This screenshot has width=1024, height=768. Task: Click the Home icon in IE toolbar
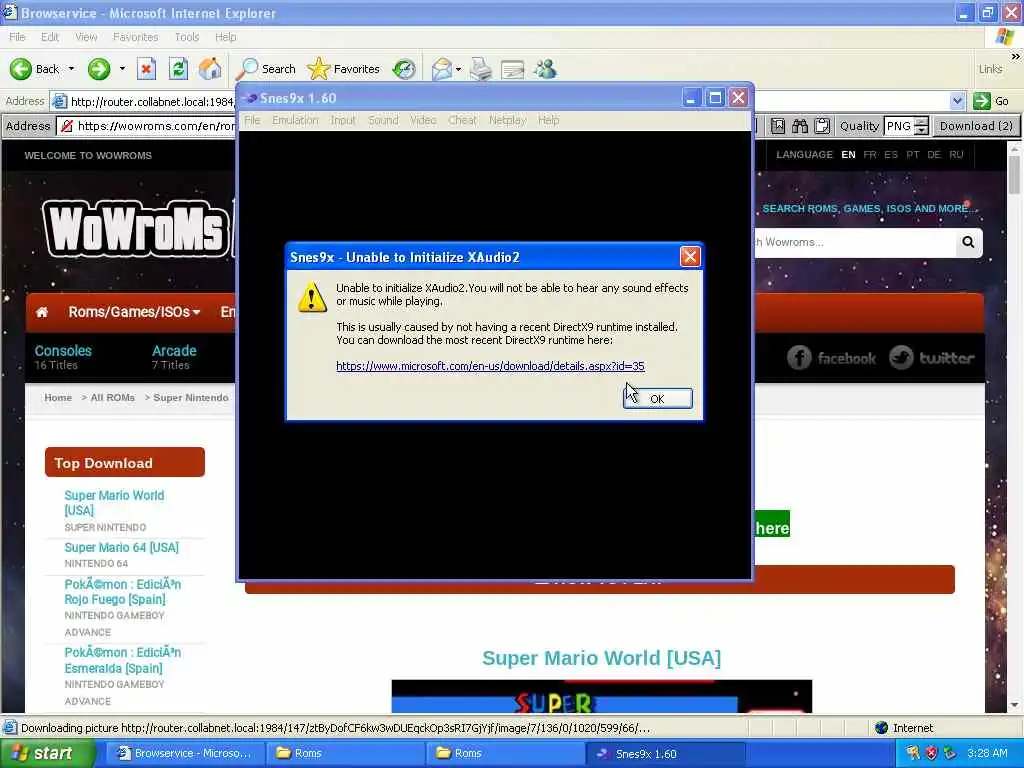pyautogui.click(x=210, y=69)
